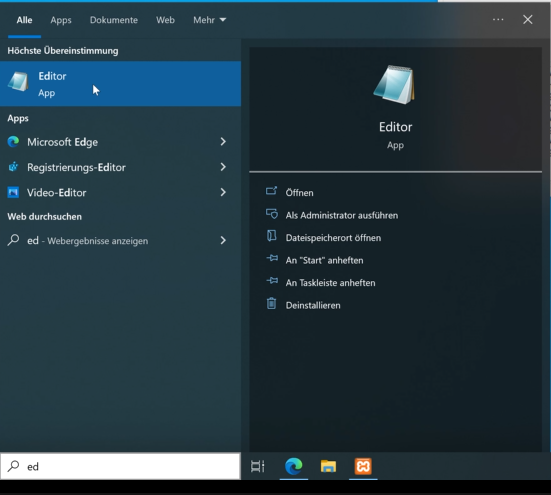The height and width of the screenshot is (495, 551).
Task: Choose Dateispeicherort öffnen
Action: coord(333,237)
